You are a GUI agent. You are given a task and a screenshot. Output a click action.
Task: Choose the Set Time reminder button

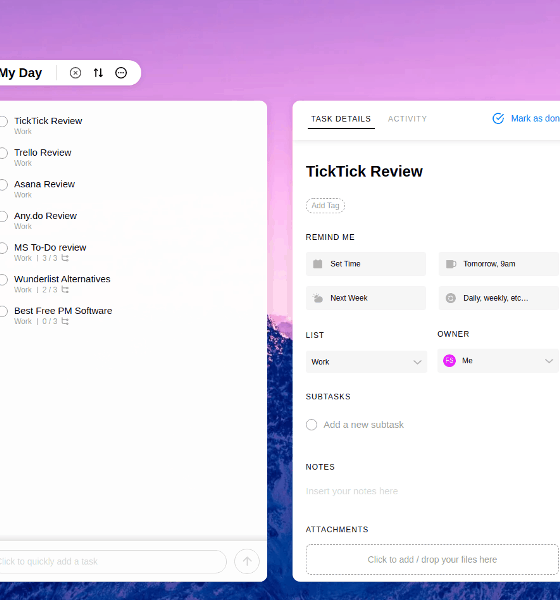(x=366, y=264)
